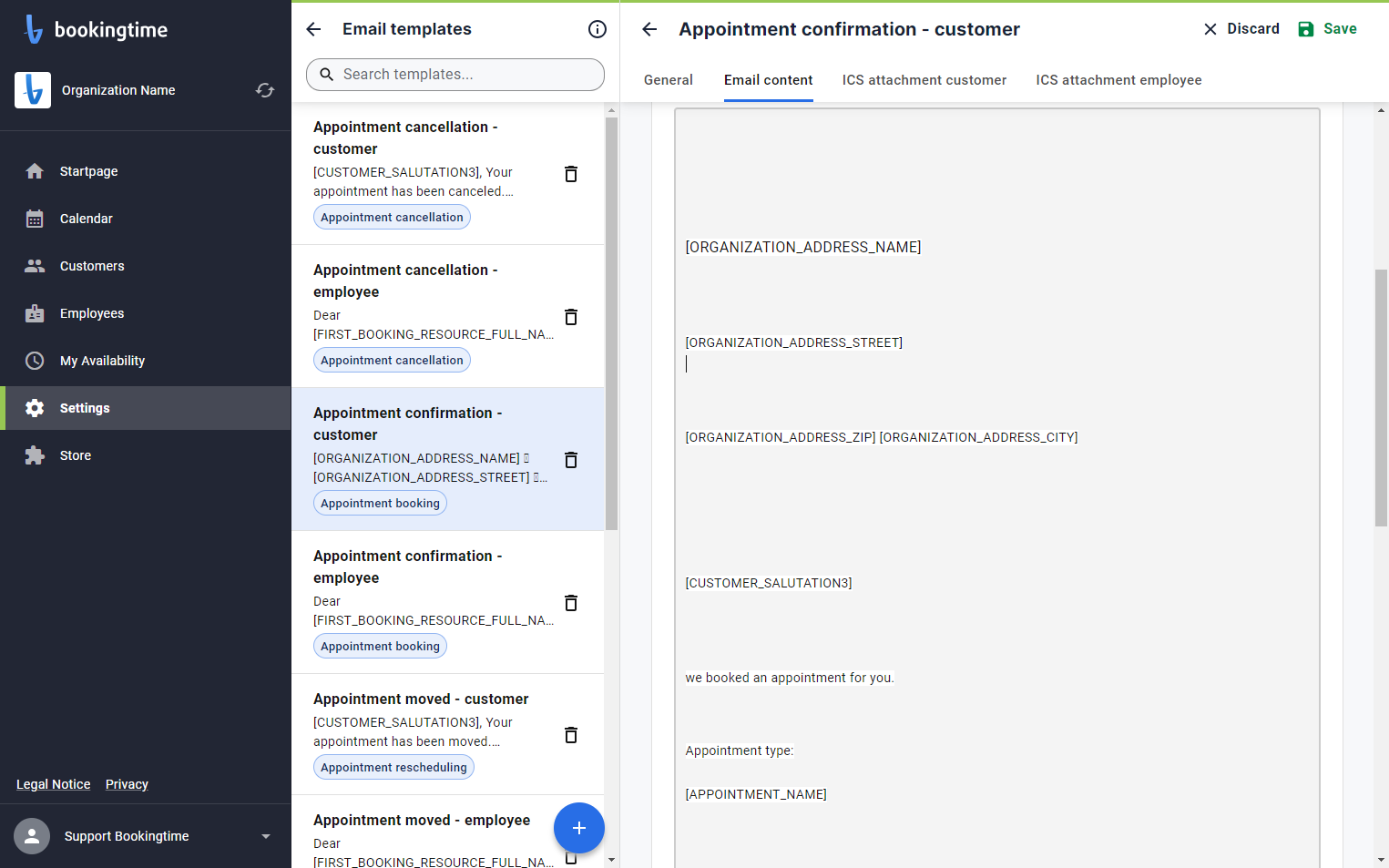Open ICS attachment customer tab
This screenshot has width=1389, height=868.
[x=924, y=80]
